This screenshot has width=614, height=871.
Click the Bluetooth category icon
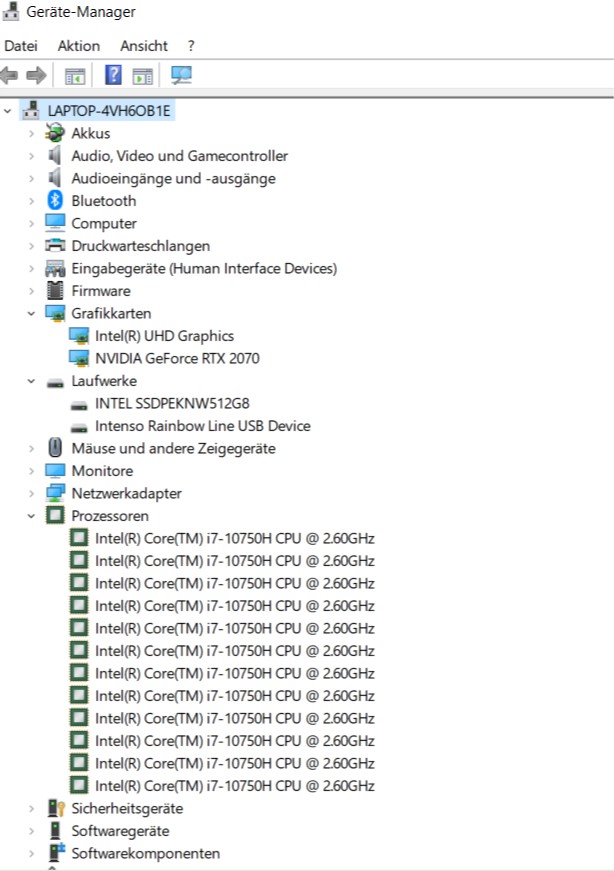tap(54, 201)
